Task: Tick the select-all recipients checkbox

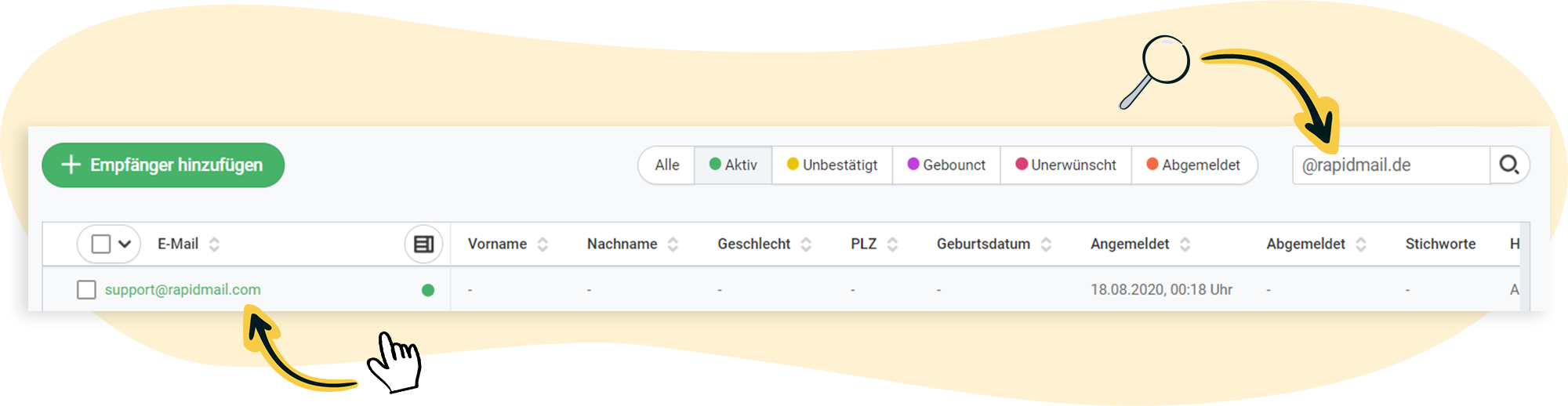Action: point(101,245)
